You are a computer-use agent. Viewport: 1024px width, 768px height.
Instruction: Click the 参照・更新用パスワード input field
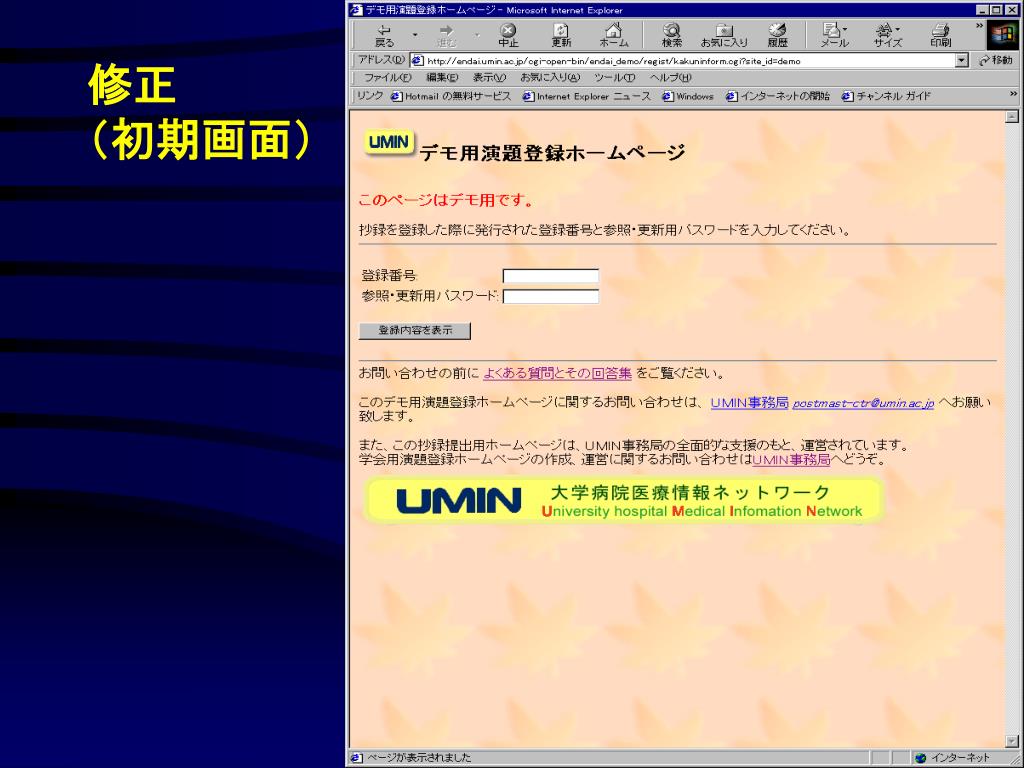pyautogui.click(x=551, y=296)
